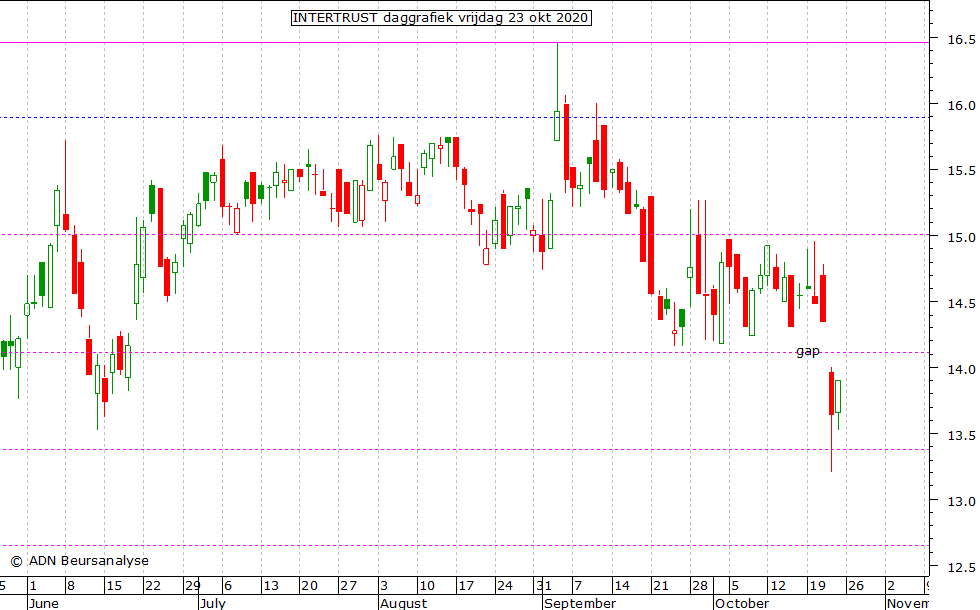980x610 pixels.
Task: Click the date label 3 under August
Action: pyautogui.click(x=384, y=586)
